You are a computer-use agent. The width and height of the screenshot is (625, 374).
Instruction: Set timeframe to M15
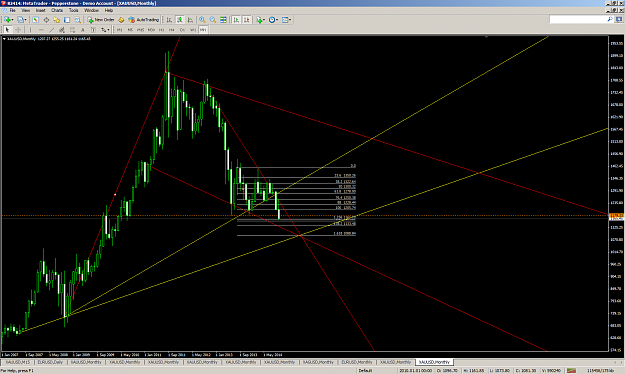coord(140,30)
